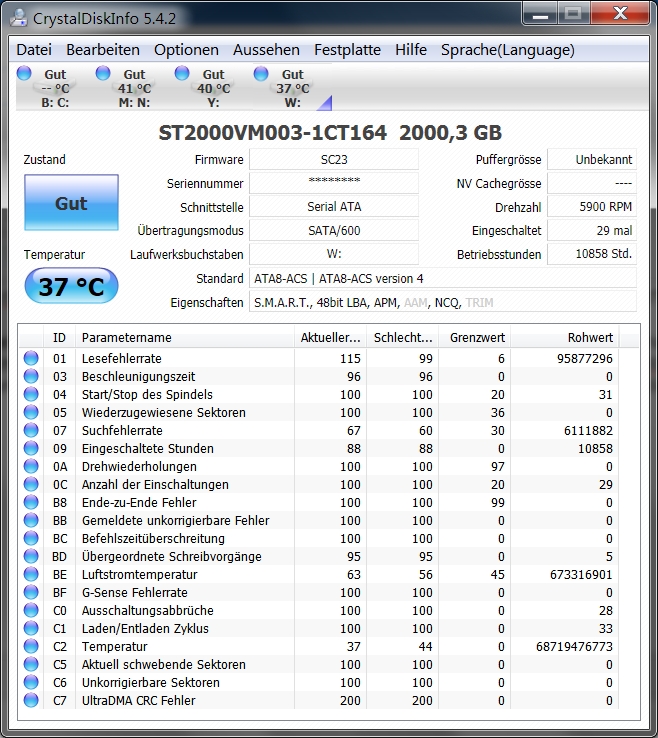The image size is (658, 738).
Task: Click the Rohwert column header
Action: coord(565,337)
